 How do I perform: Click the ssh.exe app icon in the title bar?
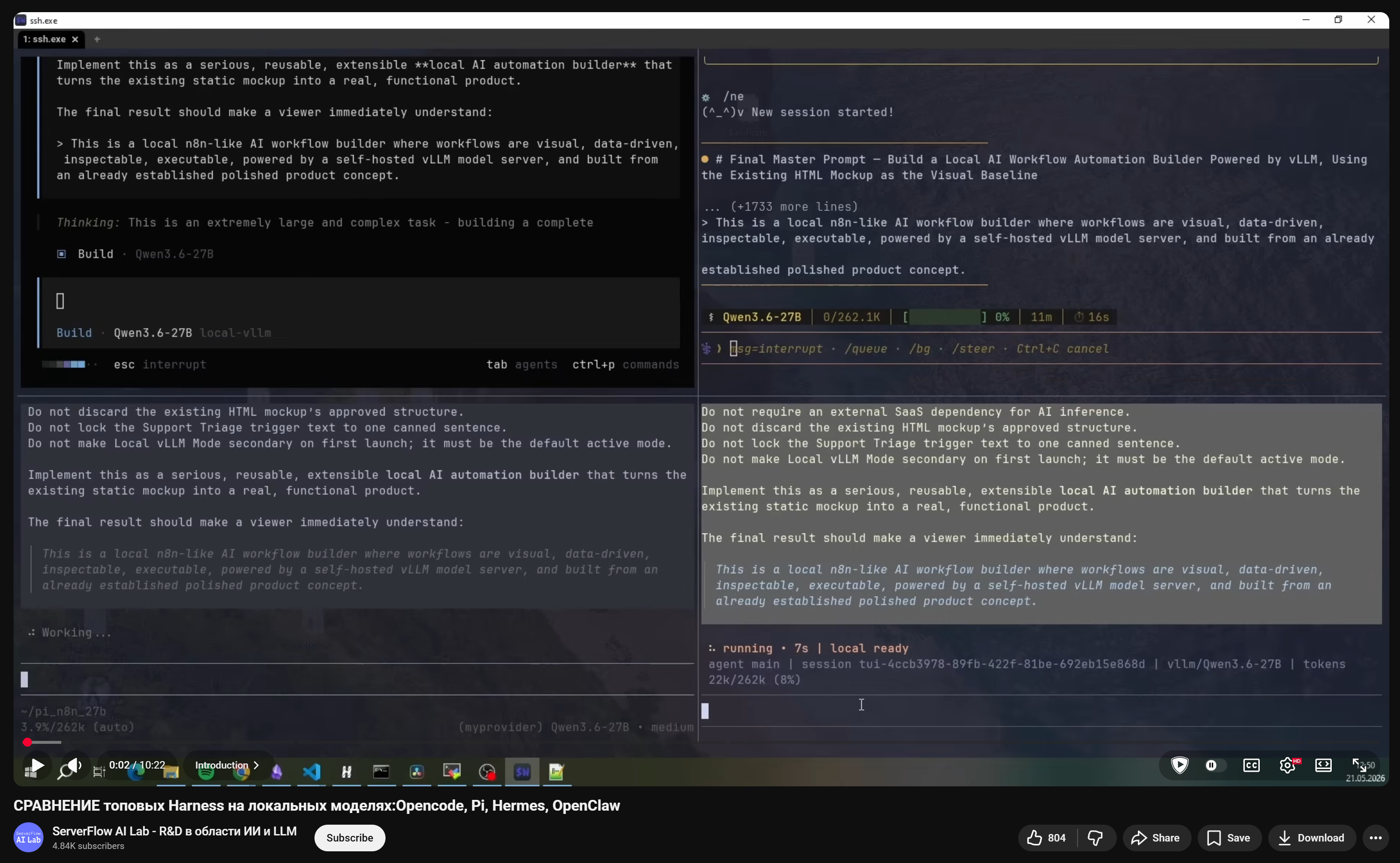click(21, 20)
